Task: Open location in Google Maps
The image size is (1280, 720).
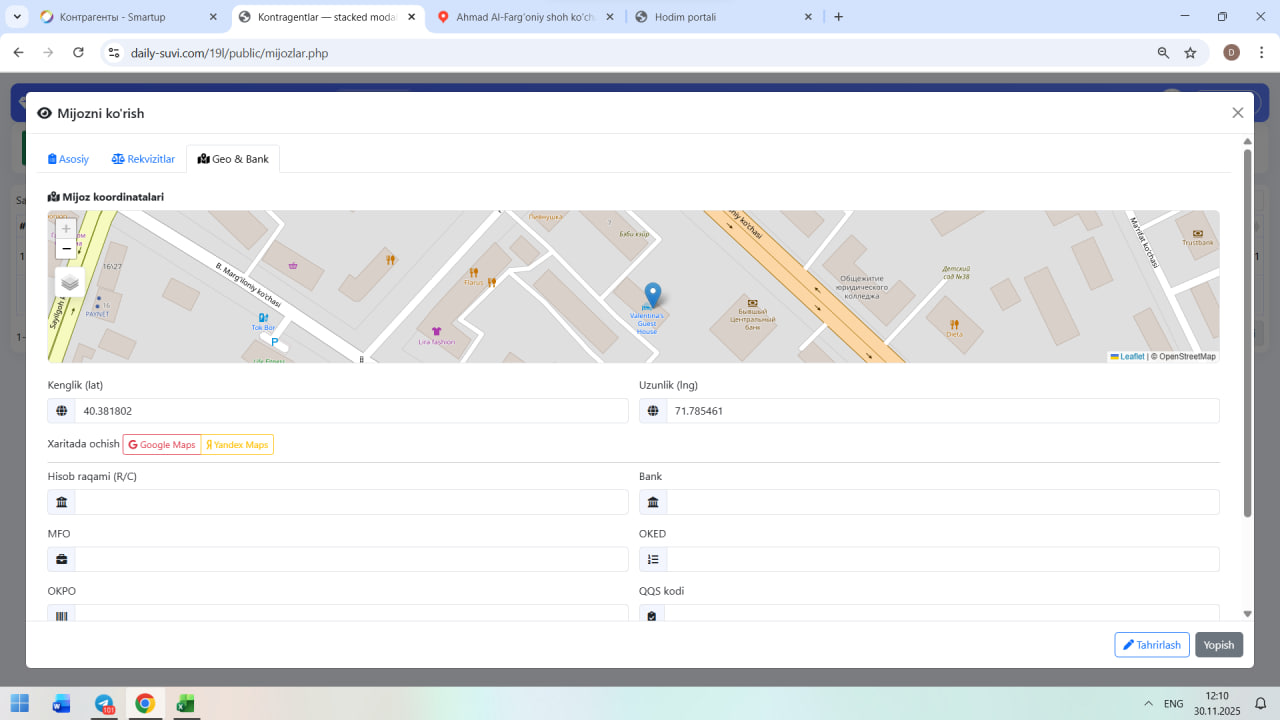Action: (x=162, y=445)
